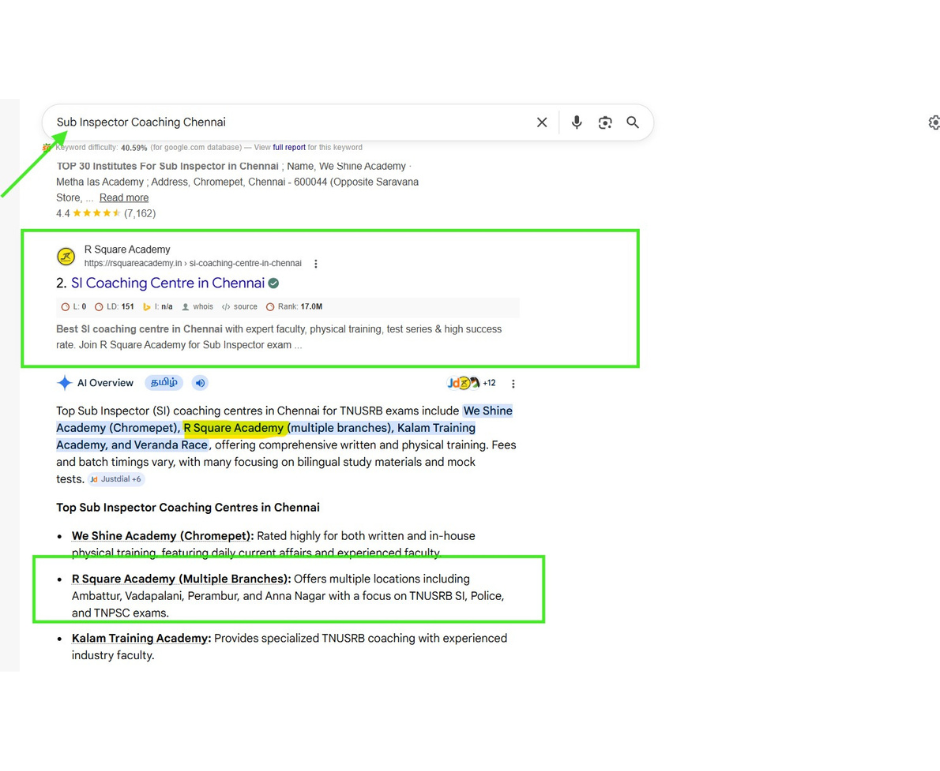Click the 'Rank: 17.0M' metric
The height and width of the screenshot is (771, 940).
294,306
